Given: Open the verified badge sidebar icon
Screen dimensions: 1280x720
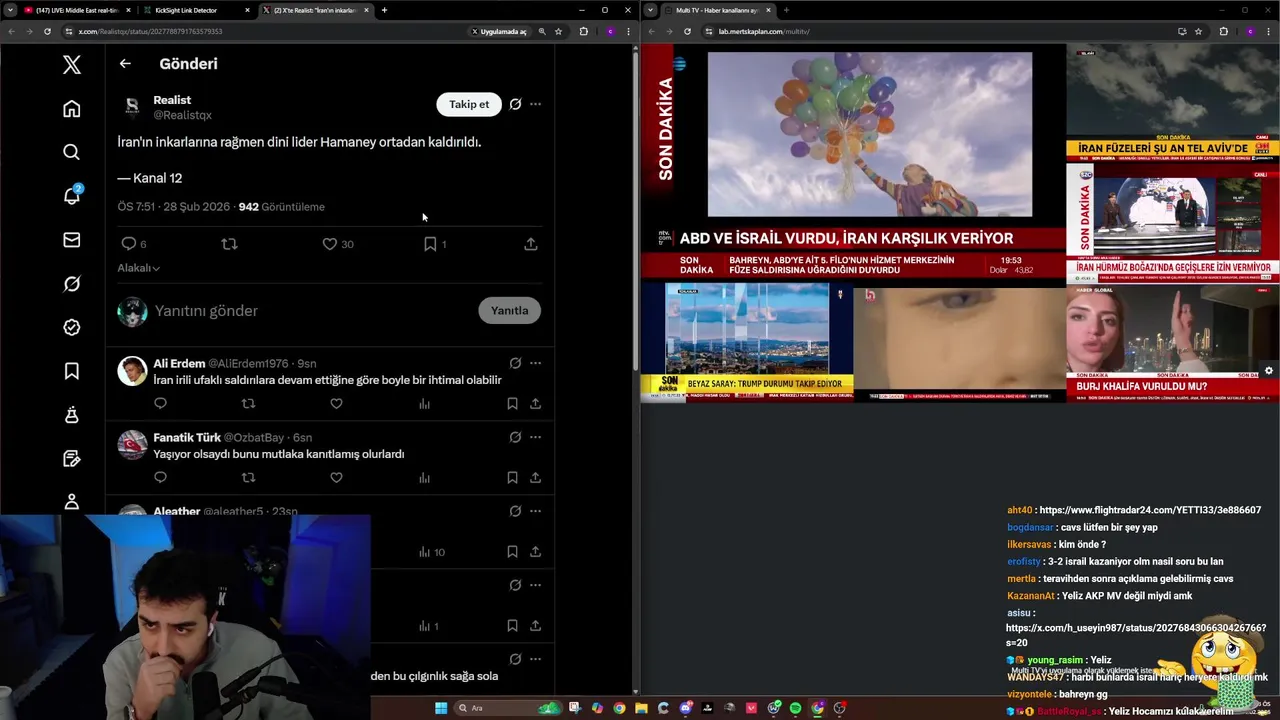Looking at the screenshot, I should [71, 327].
